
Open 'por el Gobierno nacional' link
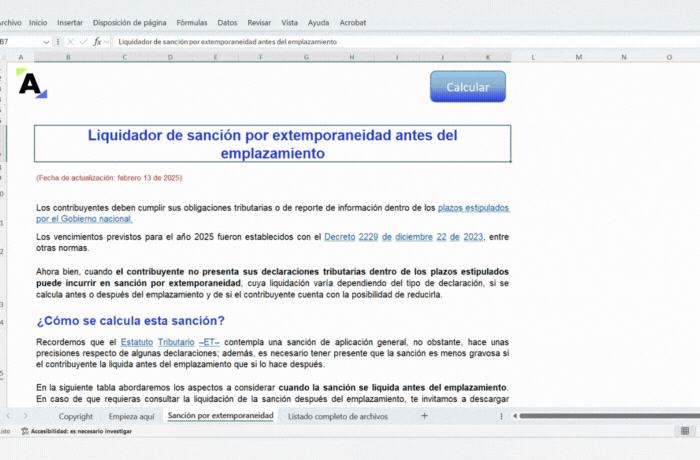click(84, 219)
